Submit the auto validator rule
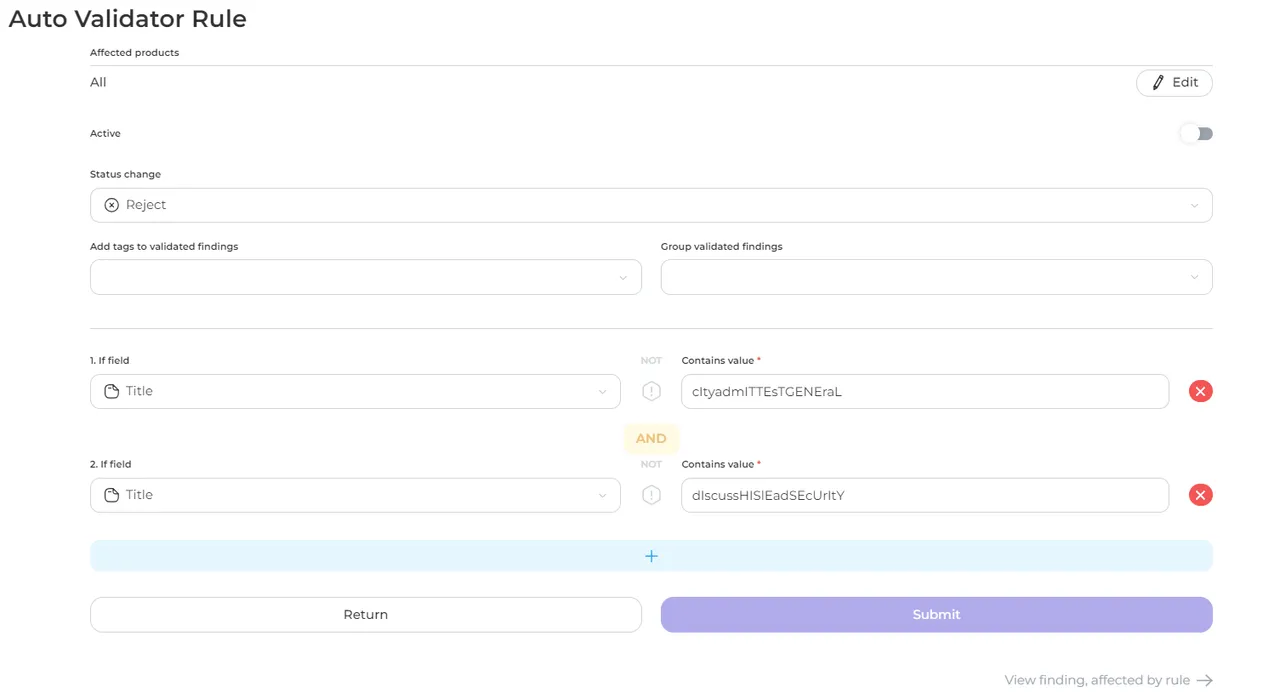This screenshot has width=1280, height=697. [936, 615]
